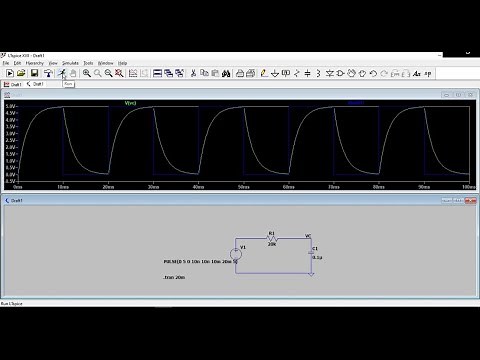Select the Label Net tool
Screen dimensions: 480x360
[286, 73]
